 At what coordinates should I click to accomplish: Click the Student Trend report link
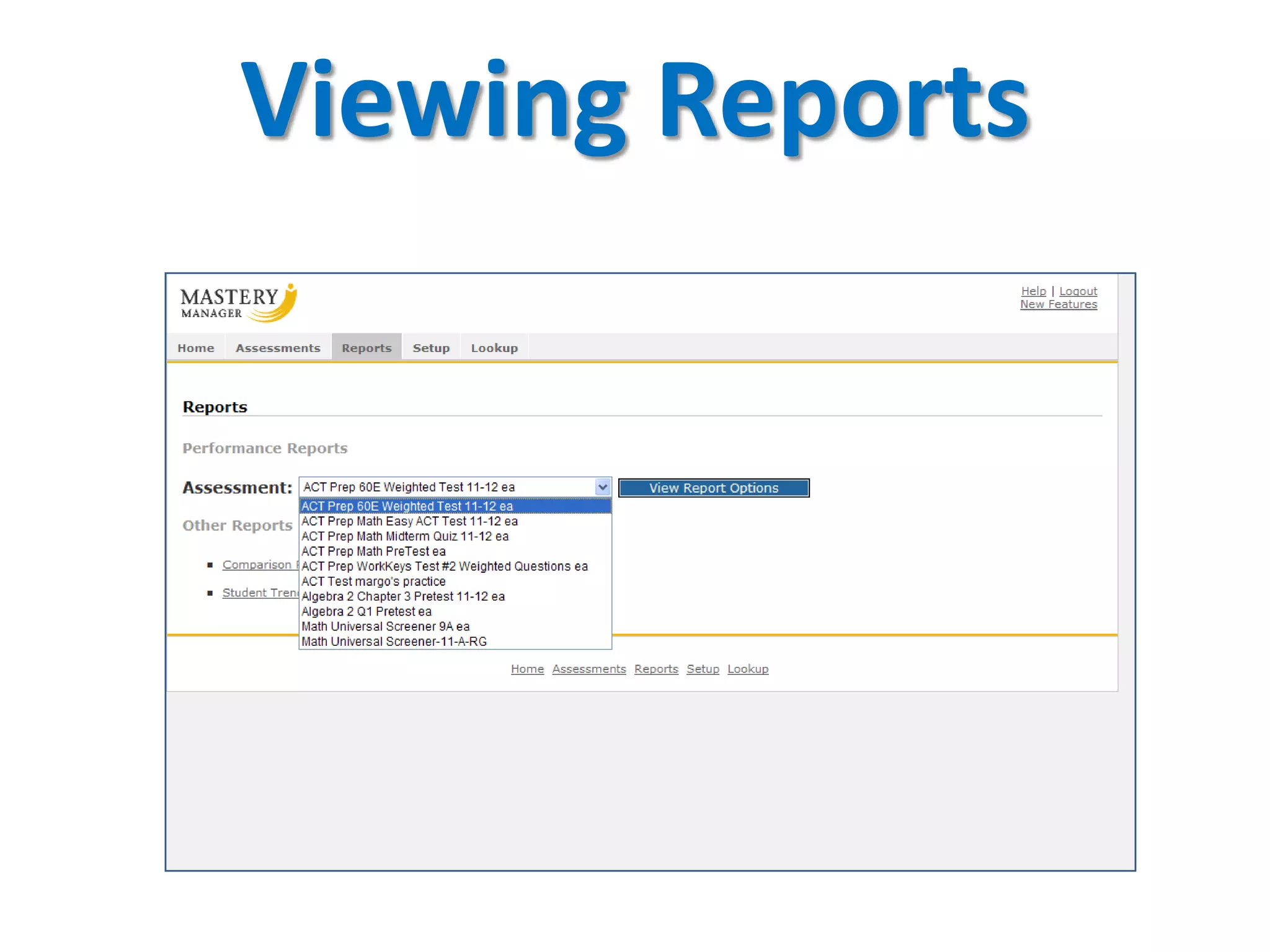[x=260, y=593]
